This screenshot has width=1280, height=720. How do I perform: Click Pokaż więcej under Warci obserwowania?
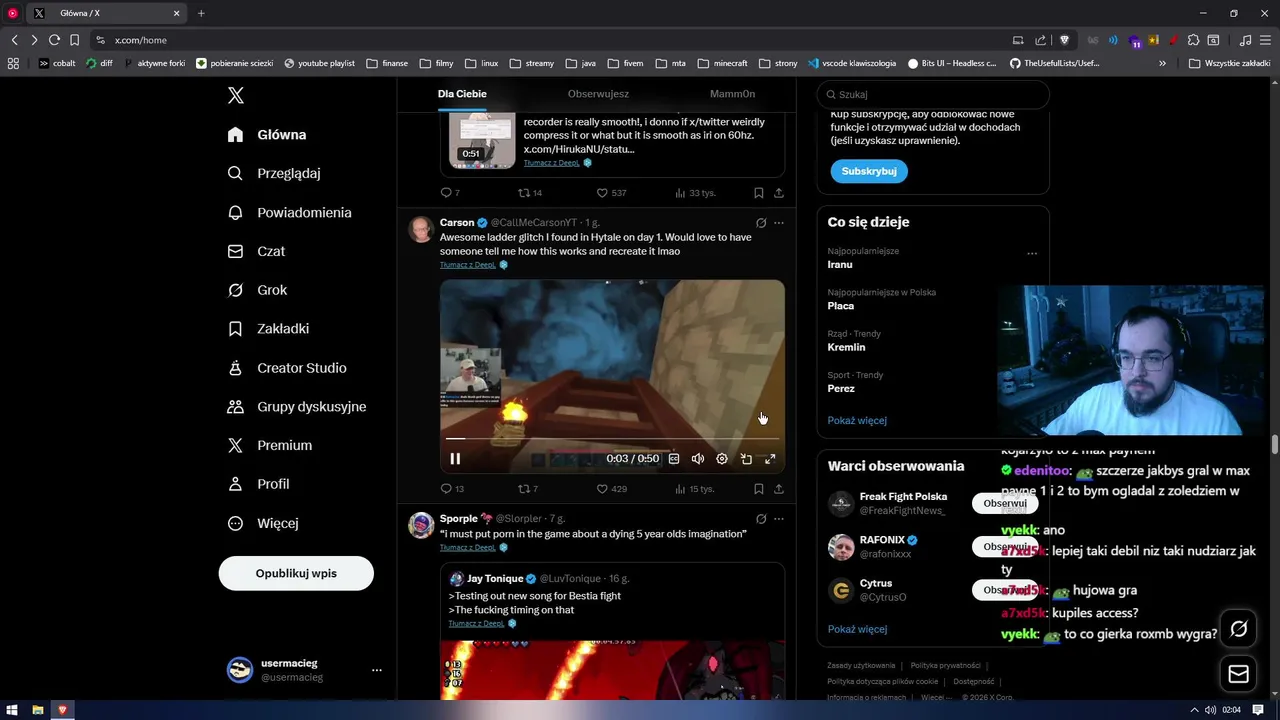857,629
